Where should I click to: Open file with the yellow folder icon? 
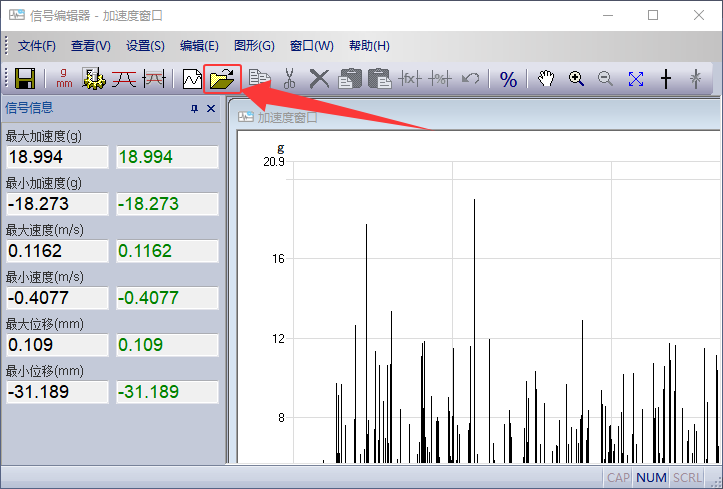[222, 79]
